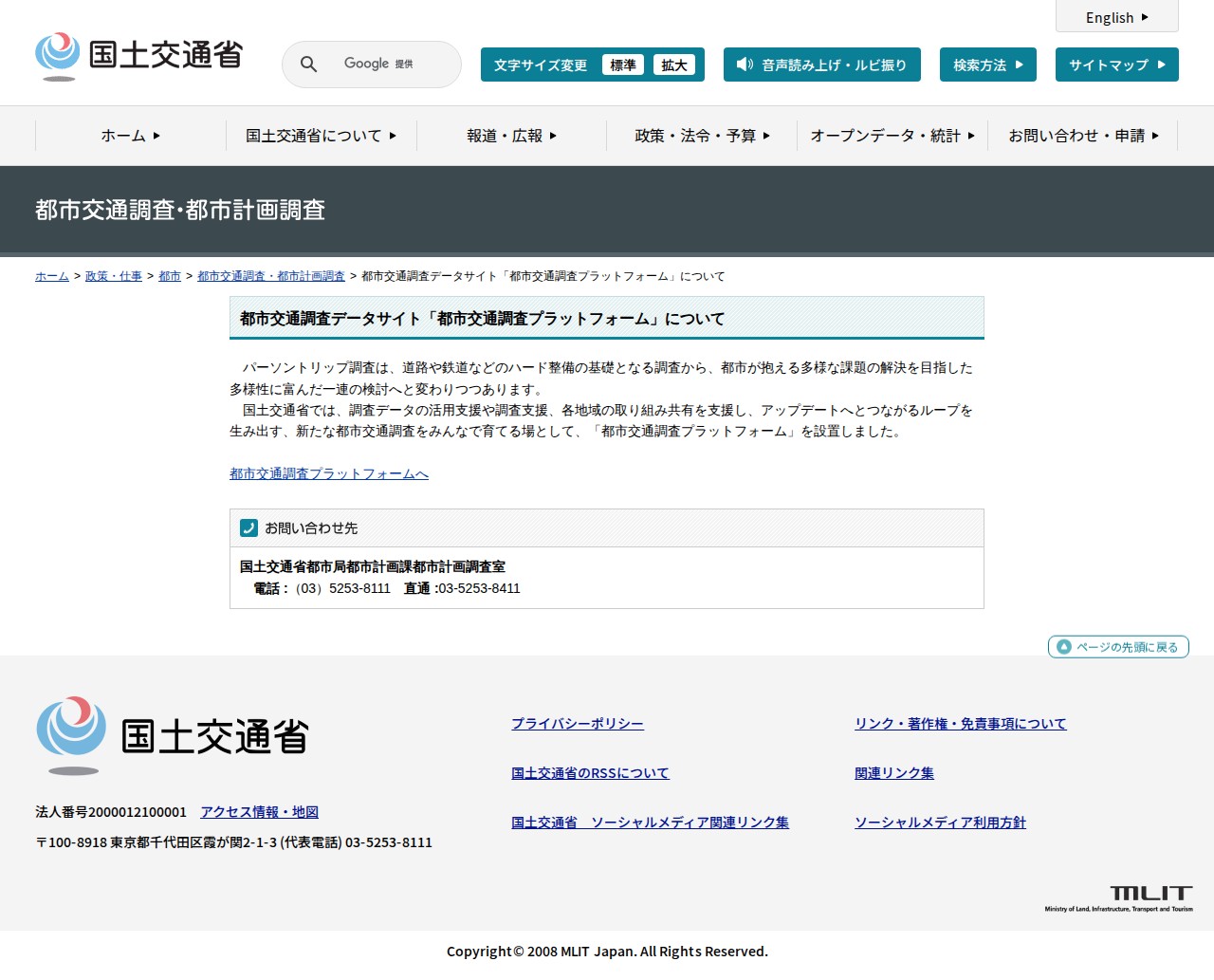This screenshot has height=980, width=1214.
Task: Click the search magnifier icon
Action: 308,65
